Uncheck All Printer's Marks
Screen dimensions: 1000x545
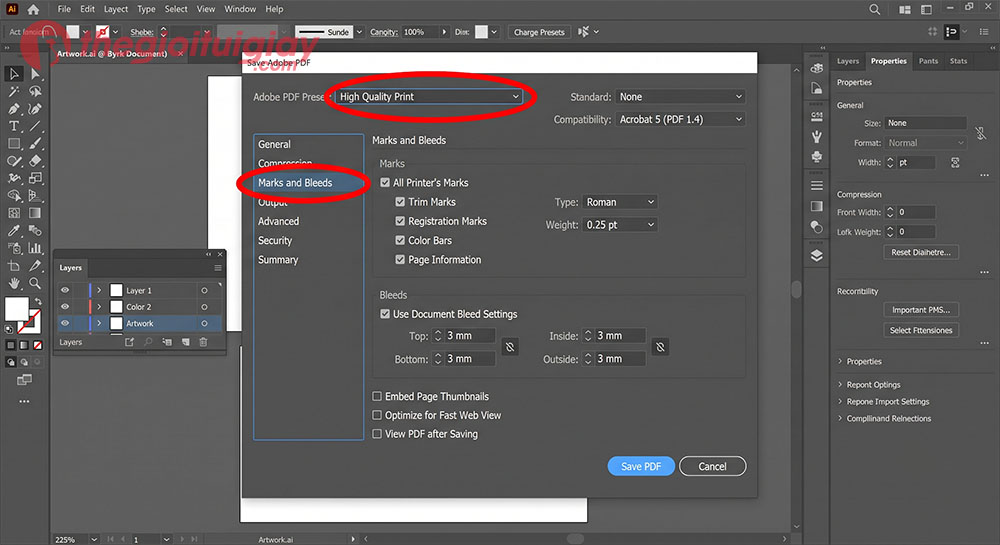(x=385, y=182)
